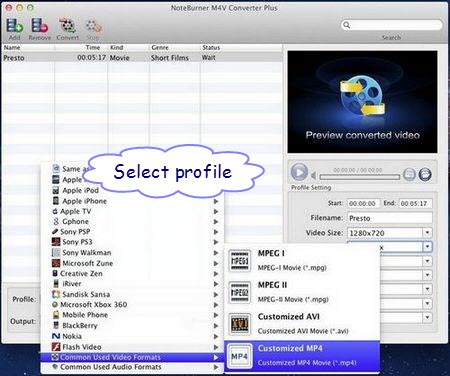This screenshot has height=376, width=450.
Task: Click the BlackBerry icon in menu
Action: [x=56, y=325]
